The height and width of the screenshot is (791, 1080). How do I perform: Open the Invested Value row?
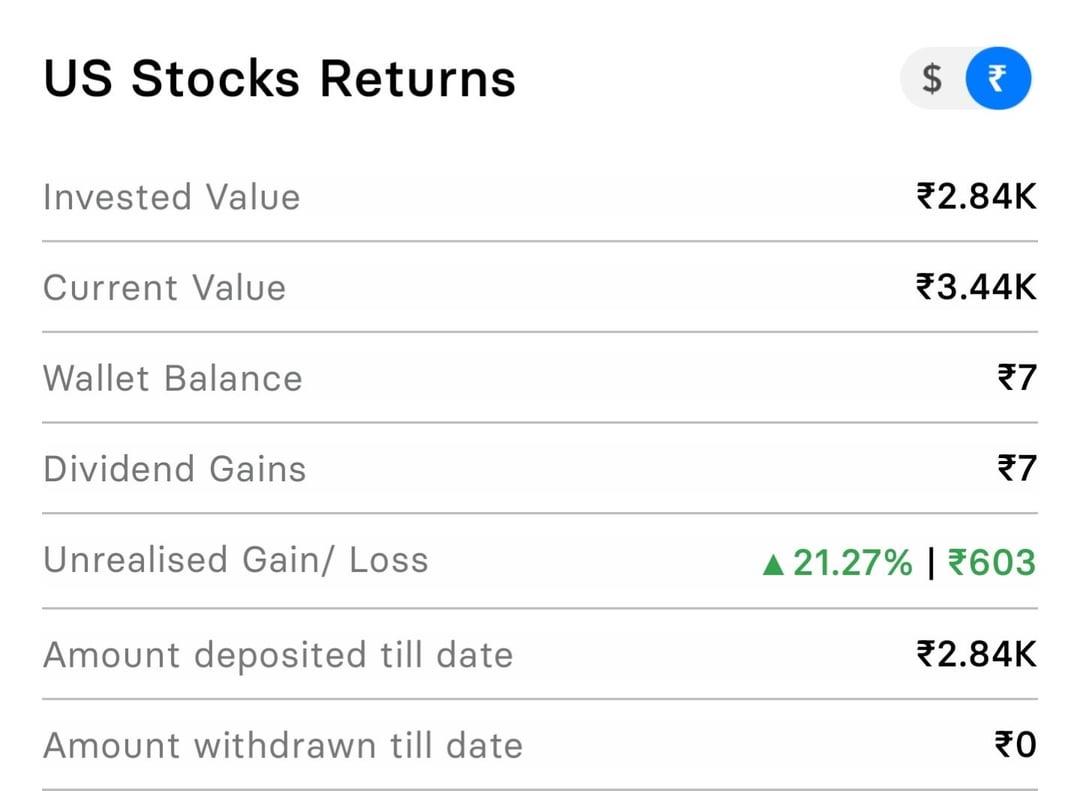[540, 197]
